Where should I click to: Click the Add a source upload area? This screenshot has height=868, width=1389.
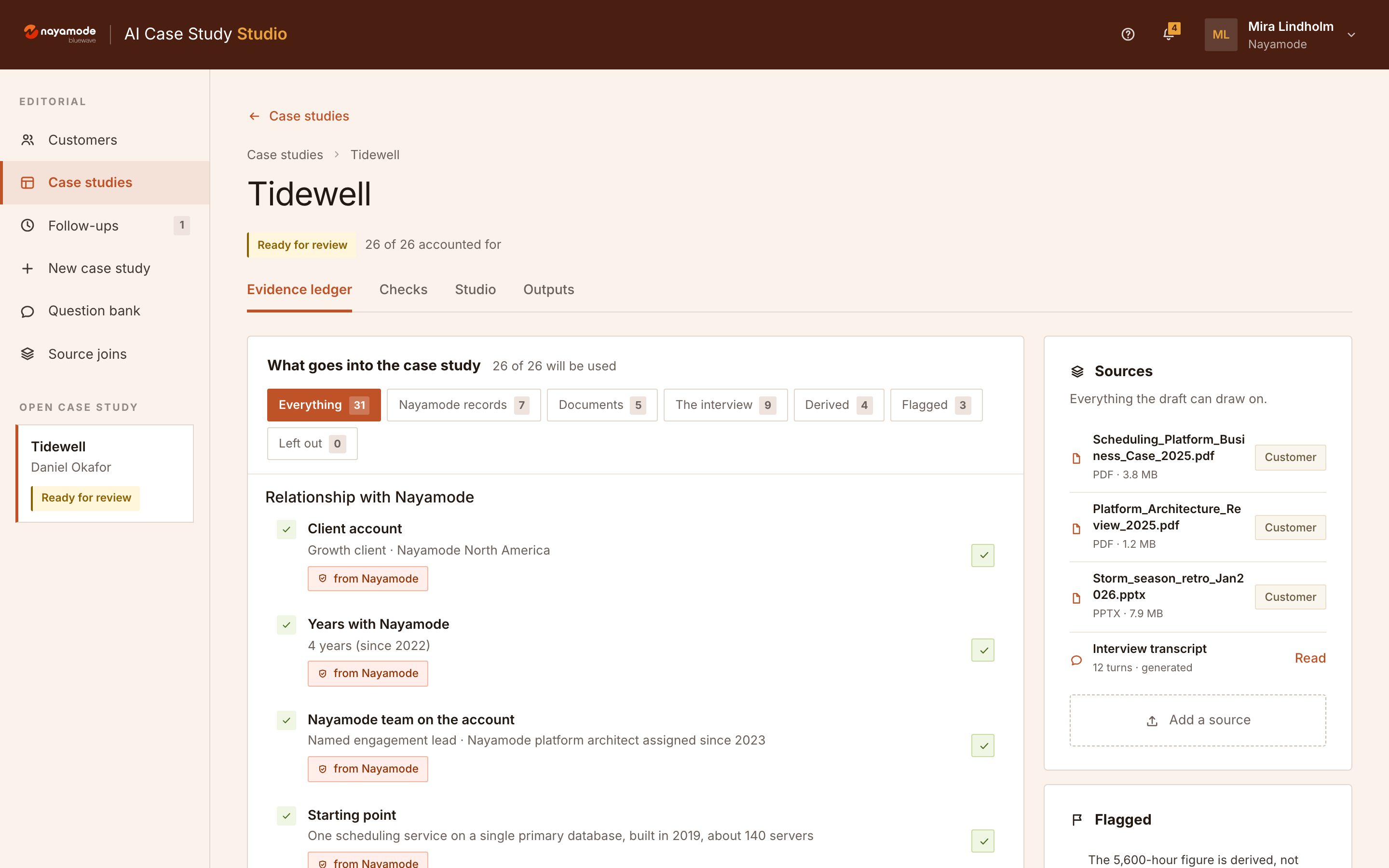(1198, 720)
